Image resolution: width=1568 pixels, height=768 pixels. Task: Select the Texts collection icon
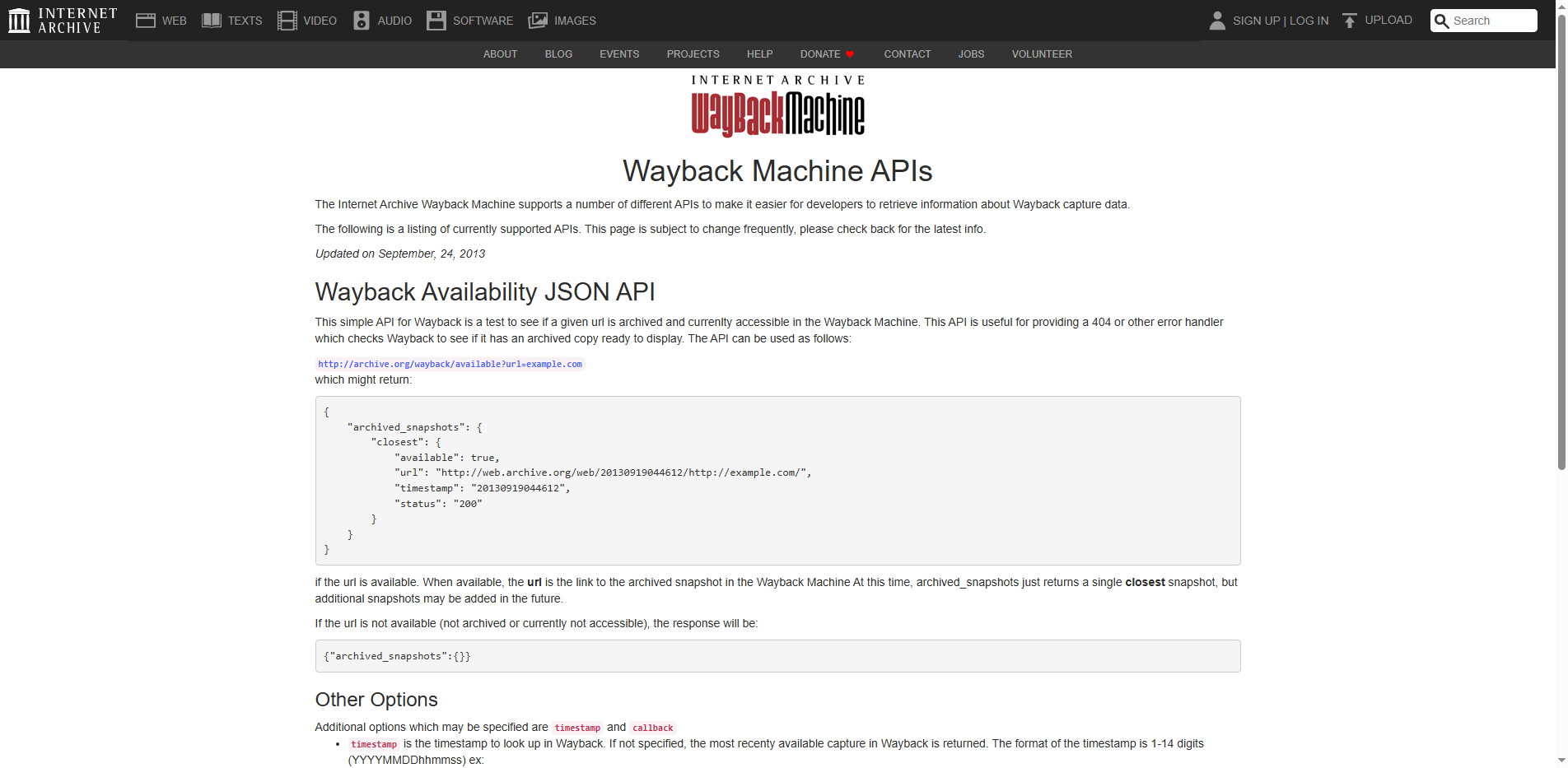212,20
